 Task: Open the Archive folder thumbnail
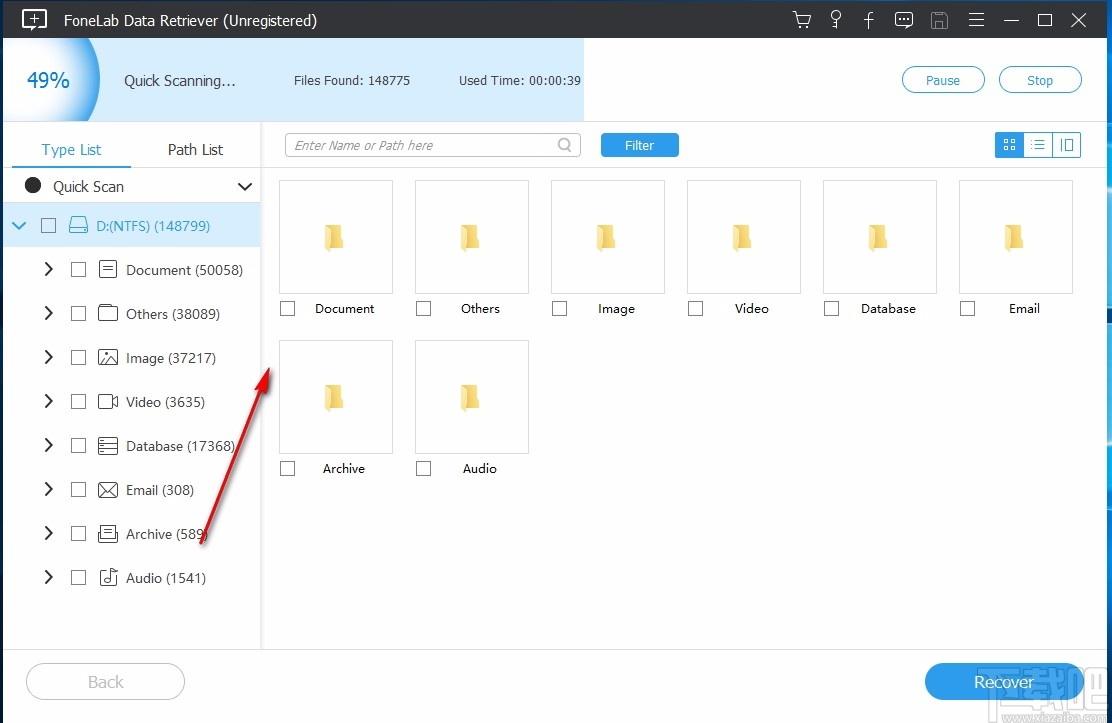click(x=335, y=397)
